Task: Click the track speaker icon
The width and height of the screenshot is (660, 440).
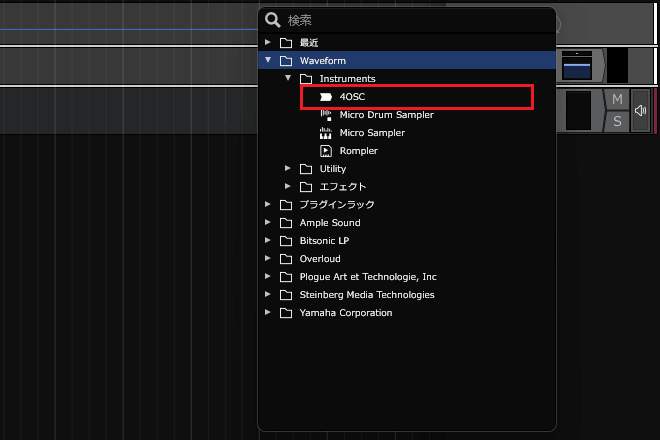Action: 641,111
